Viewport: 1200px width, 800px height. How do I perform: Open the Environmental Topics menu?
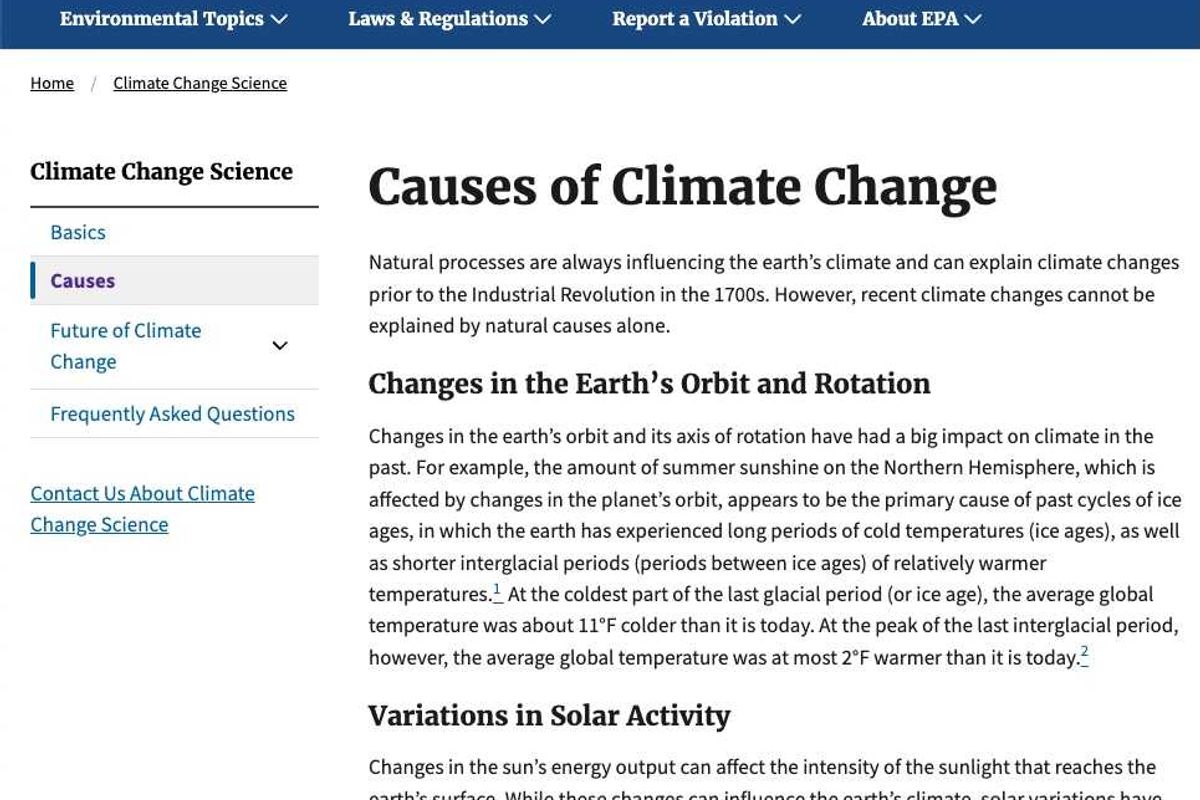coord(160,18)
